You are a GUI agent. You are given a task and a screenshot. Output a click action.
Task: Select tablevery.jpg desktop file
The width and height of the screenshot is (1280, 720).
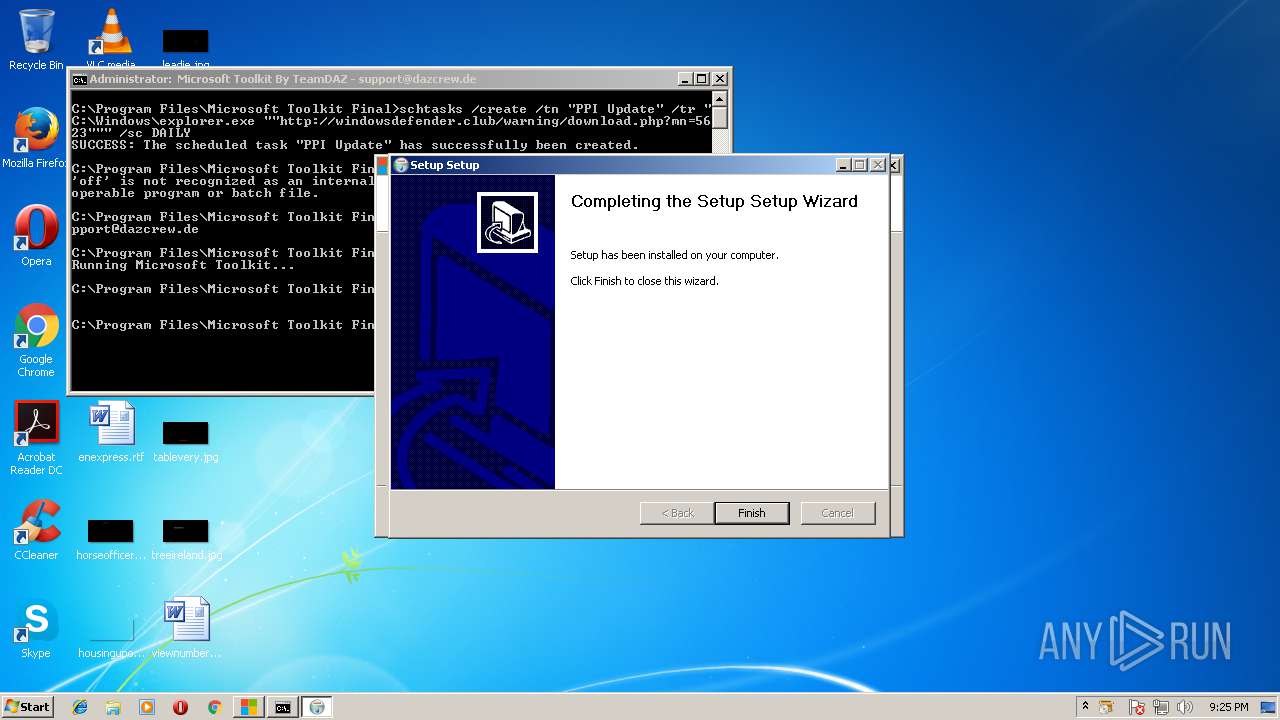185,439
